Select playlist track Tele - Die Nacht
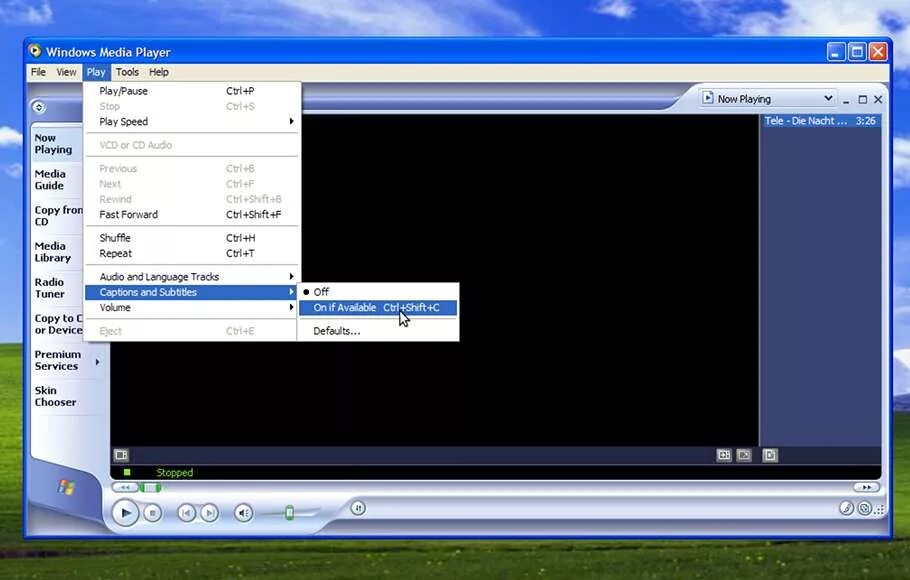Screen dimensions: 910x580 coord(821,121)
